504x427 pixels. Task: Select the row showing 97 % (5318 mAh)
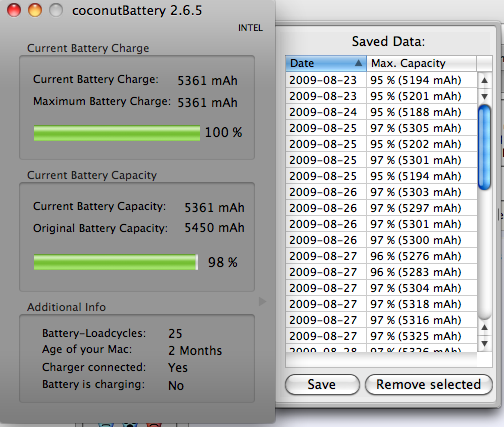point(381,304)
